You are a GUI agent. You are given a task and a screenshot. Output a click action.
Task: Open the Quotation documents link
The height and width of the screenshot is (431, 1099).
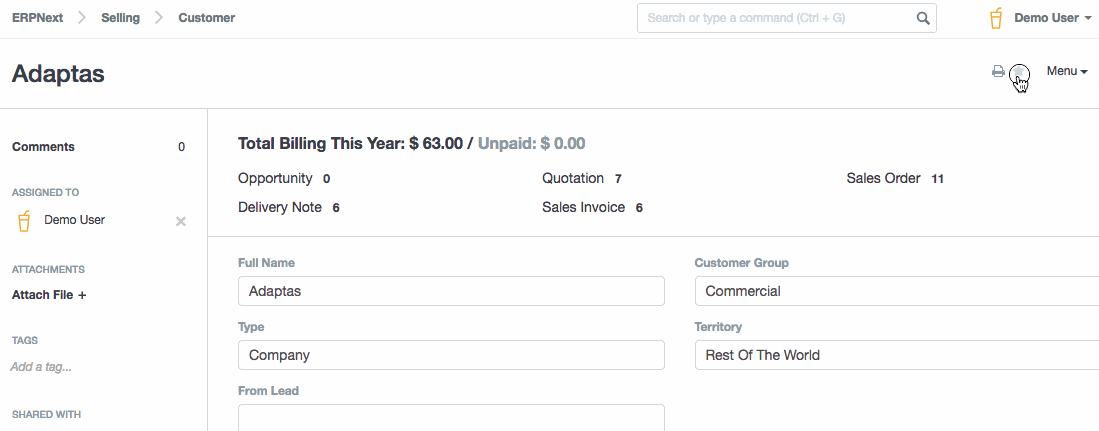pos(573,178)
